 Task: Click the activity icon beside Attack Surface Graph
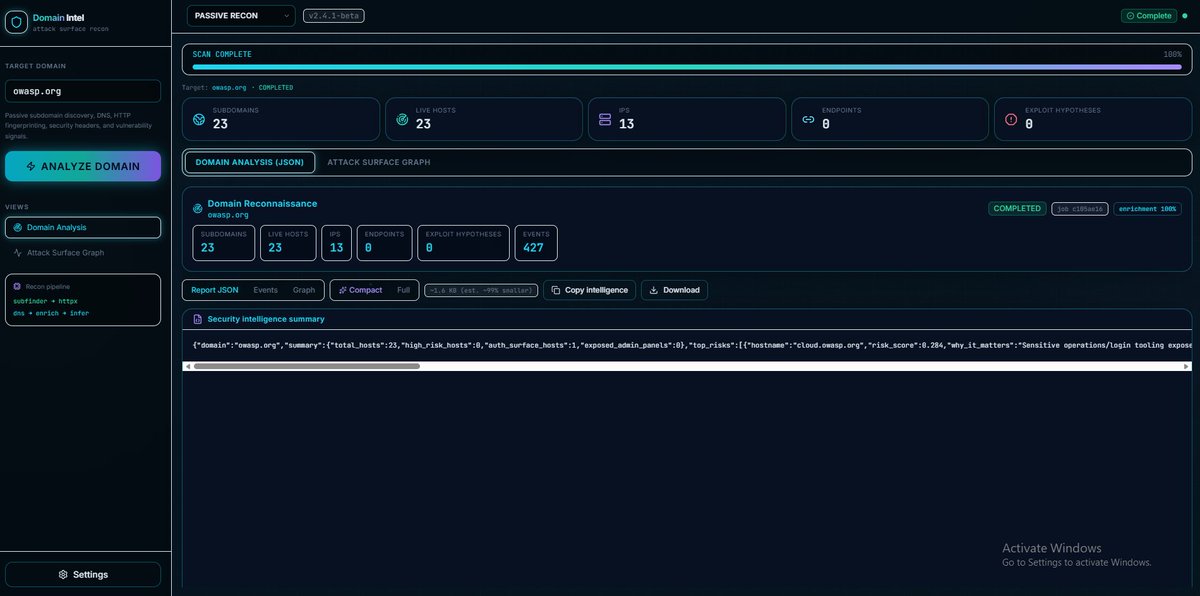coord(18,253)
